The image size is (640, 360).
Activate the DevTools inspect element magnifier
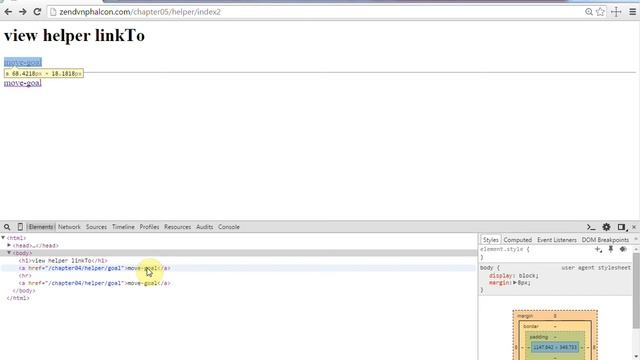click(x=7, y=227)
